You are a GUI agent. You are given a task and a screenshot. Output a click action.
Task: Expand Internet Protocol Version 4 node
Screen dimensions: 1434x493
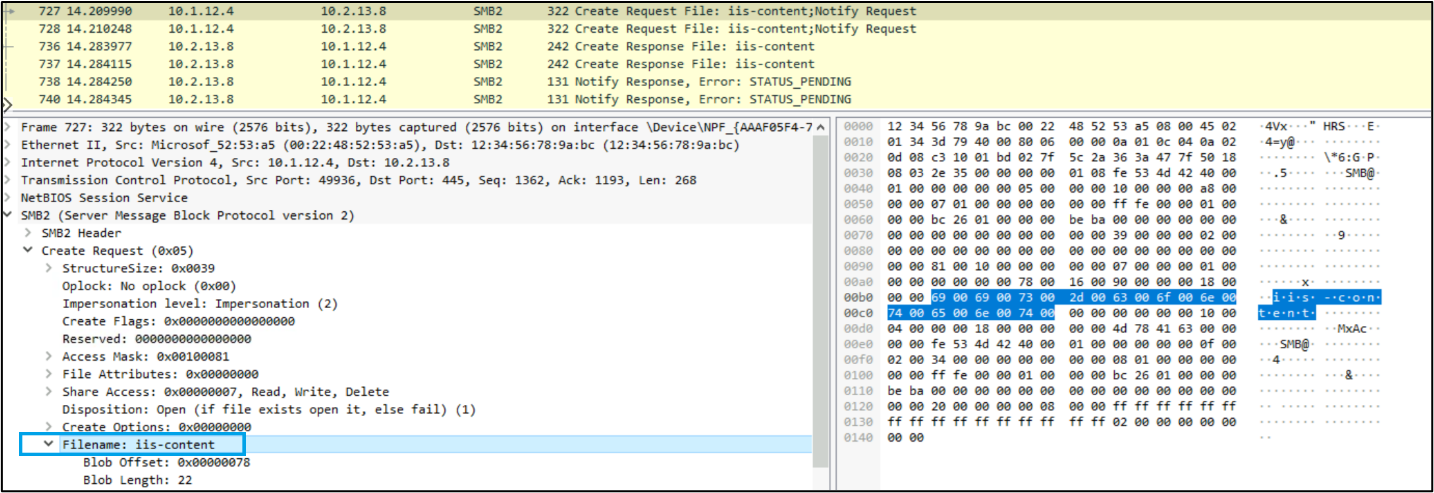coord(9,163)
